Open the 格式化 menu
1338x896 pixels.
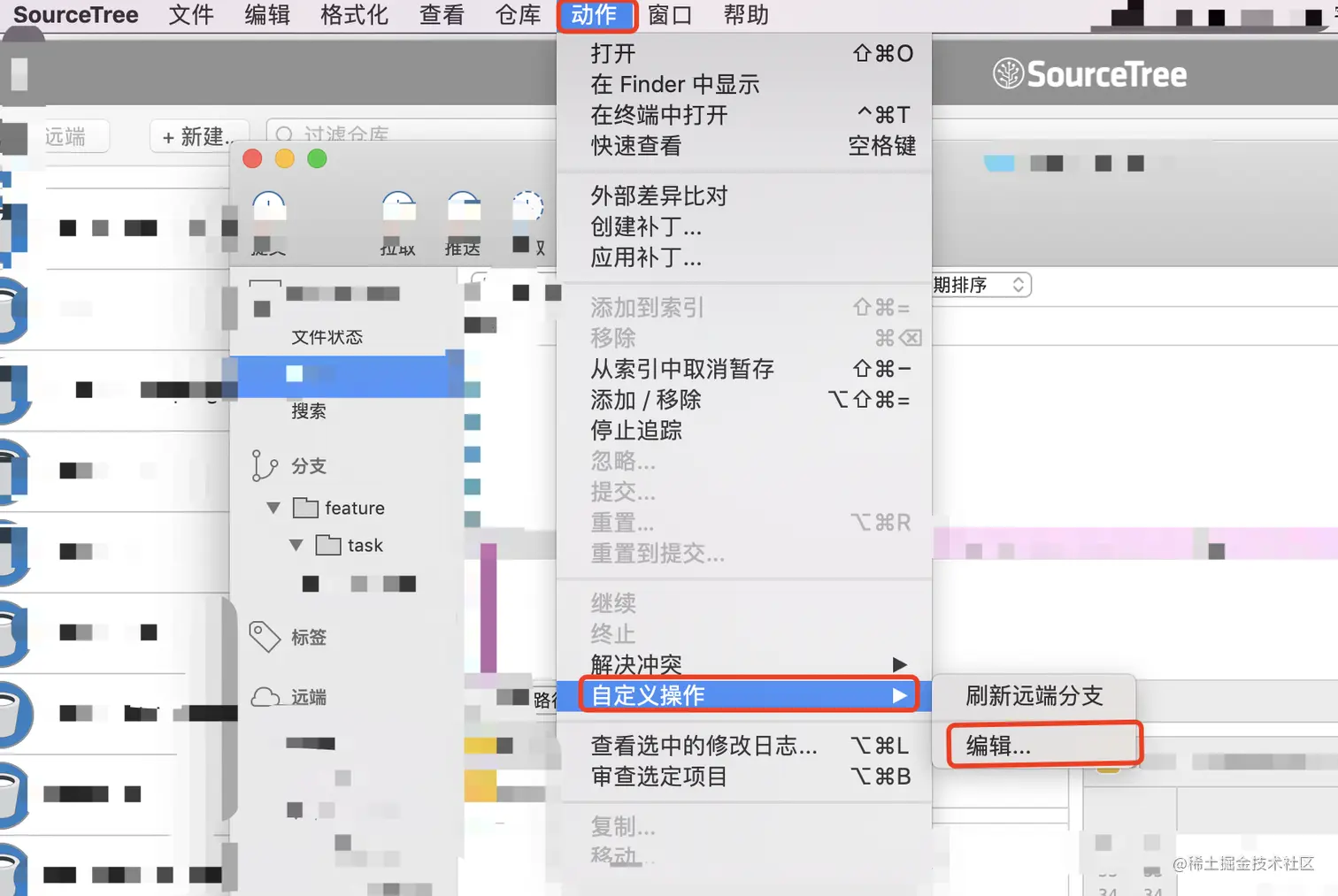point(355,15)
